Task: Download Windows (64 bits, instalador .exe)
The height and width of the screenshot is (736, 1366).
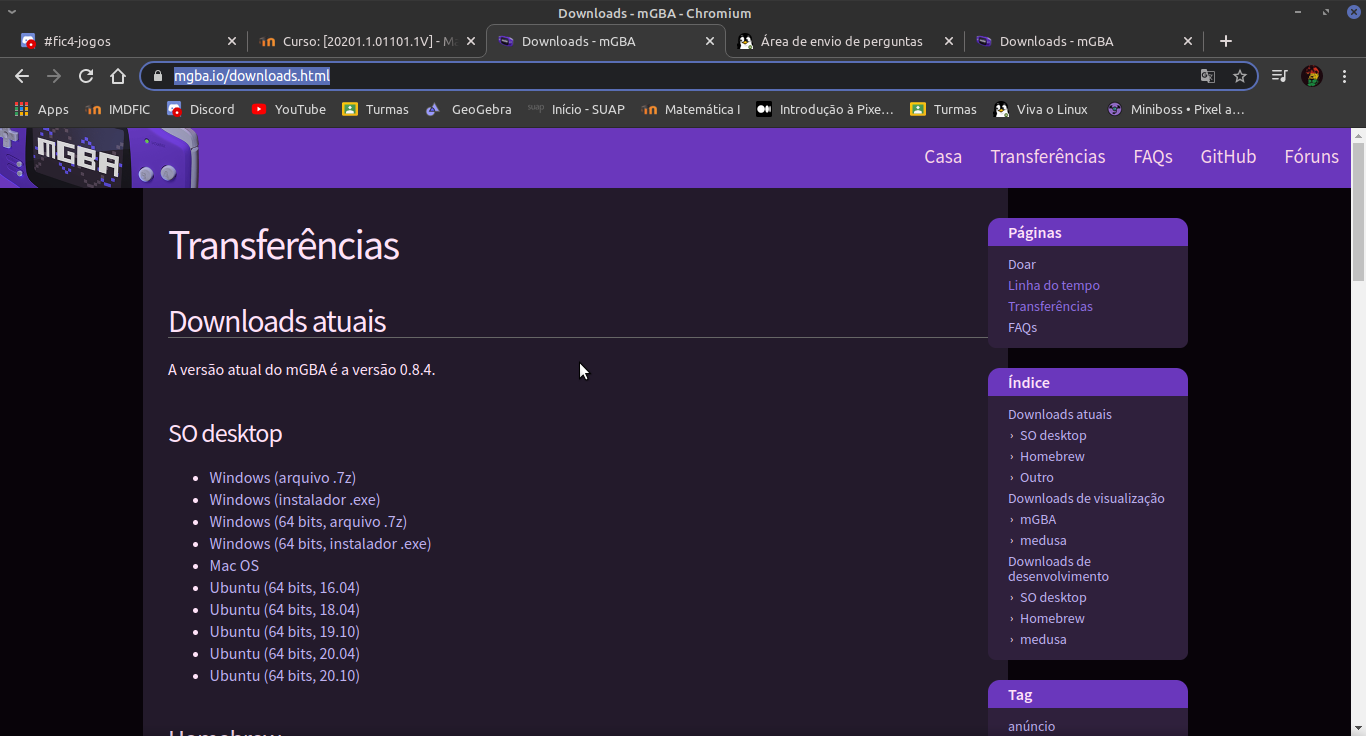Action: point(320,544)
